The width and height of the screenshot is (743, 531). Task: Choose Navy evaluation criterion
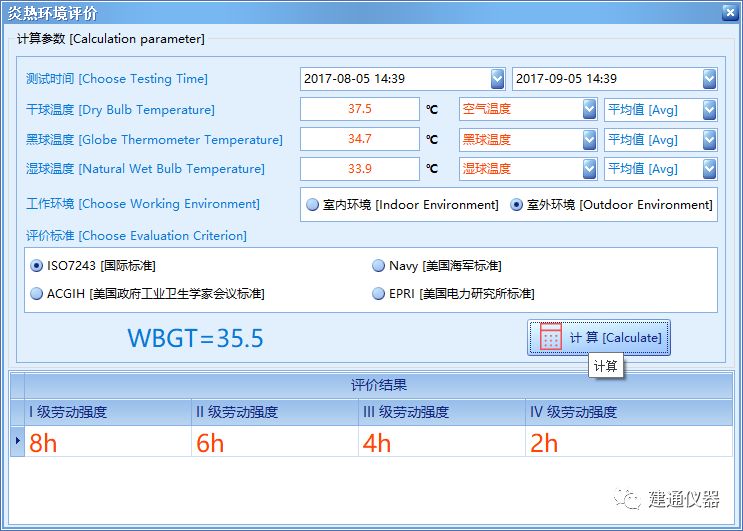(378, 266)
